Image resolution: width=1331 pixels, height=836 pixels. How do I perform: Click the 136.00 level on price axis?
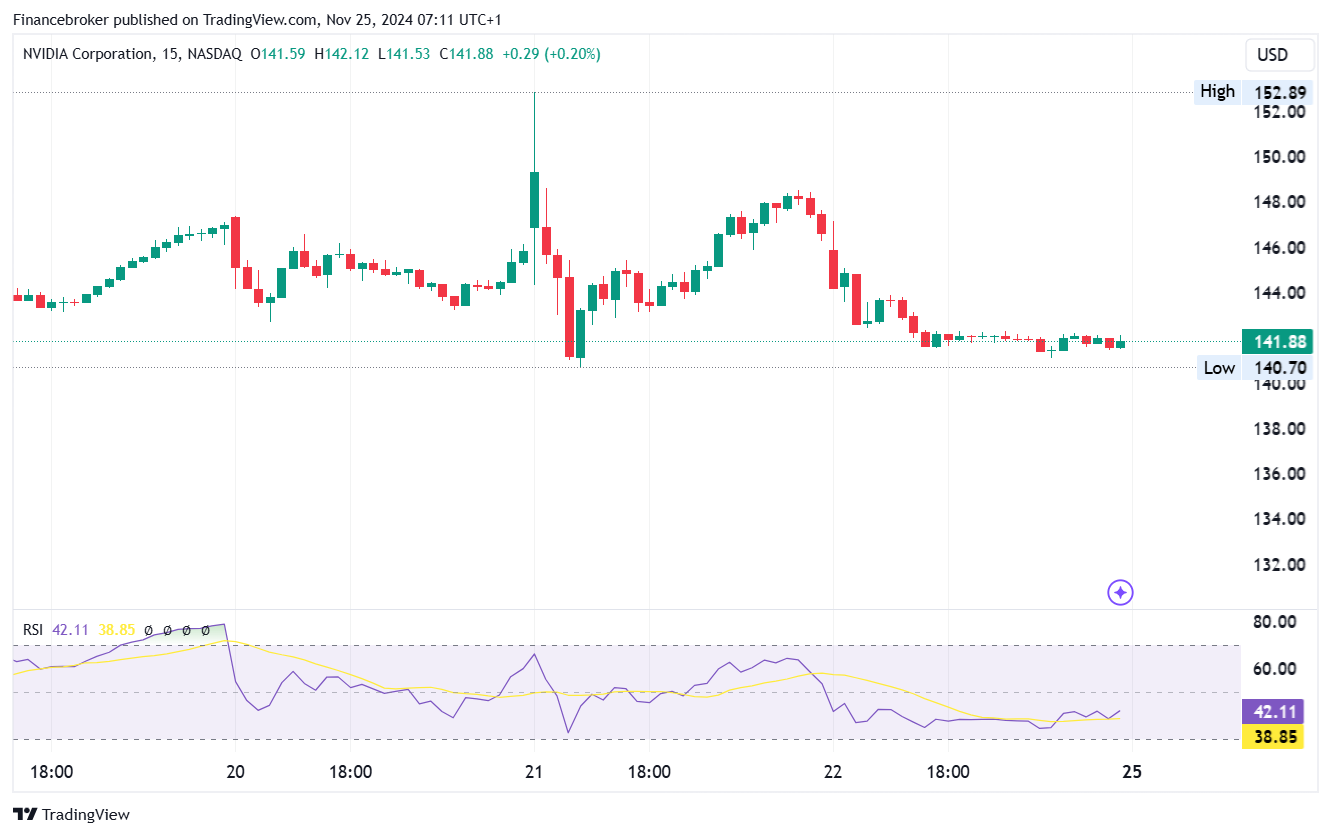click(x=1280, y=474)
